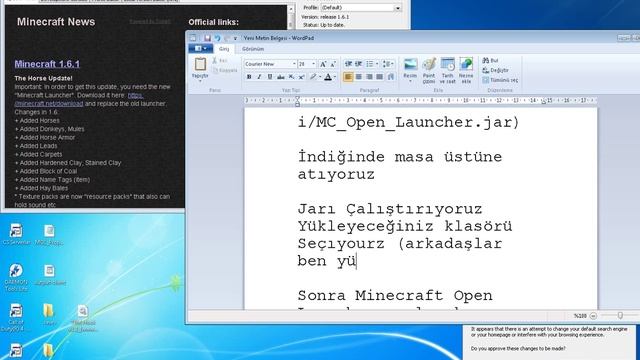The height and width of the screenshot is (360, 640).
Task: Toggle Italic formatting
Action: tap(259, 77)
